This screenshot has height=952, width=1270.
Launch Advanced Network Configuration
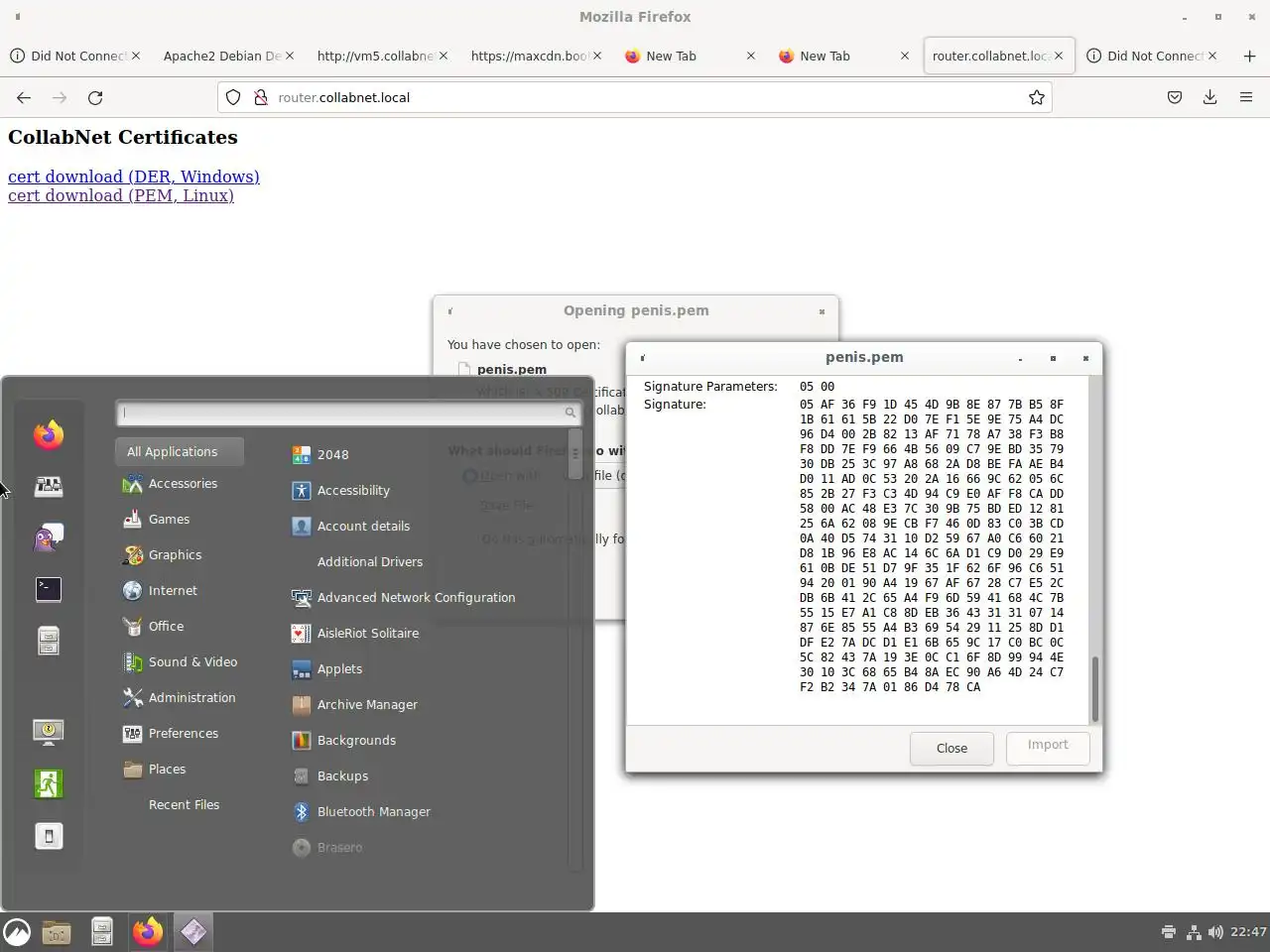pyautogui.click(x=403, y=597)
